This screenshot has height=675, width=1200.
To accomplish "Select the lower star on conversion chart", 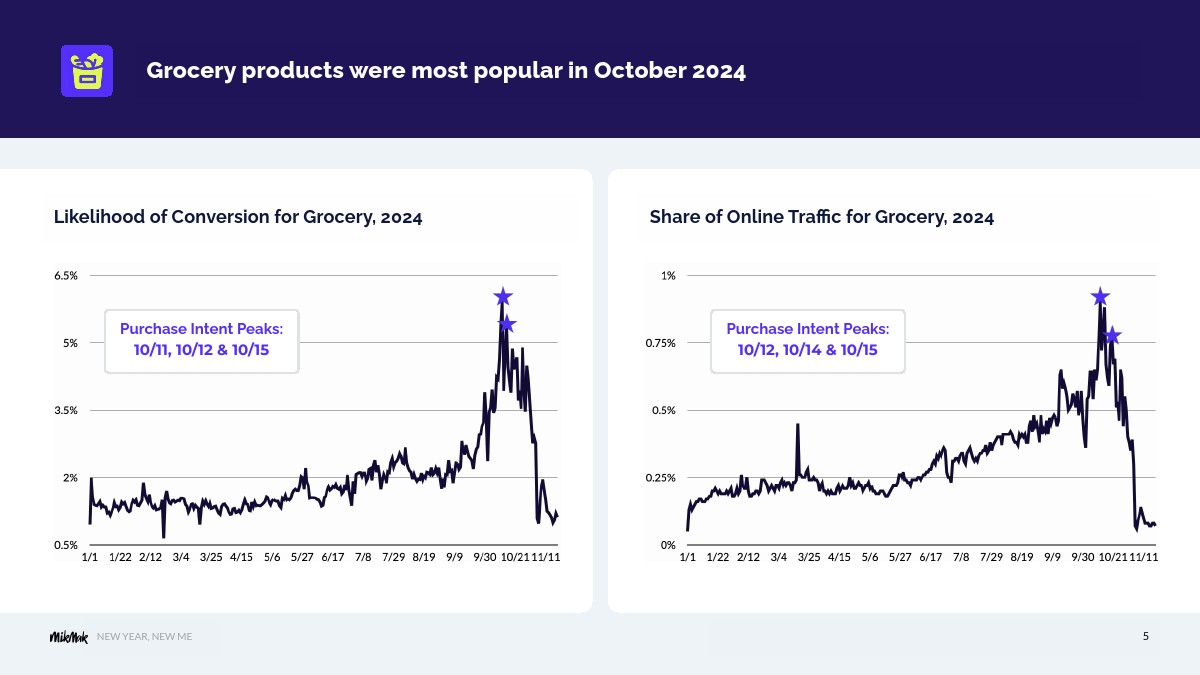I will tap(507, 323).
